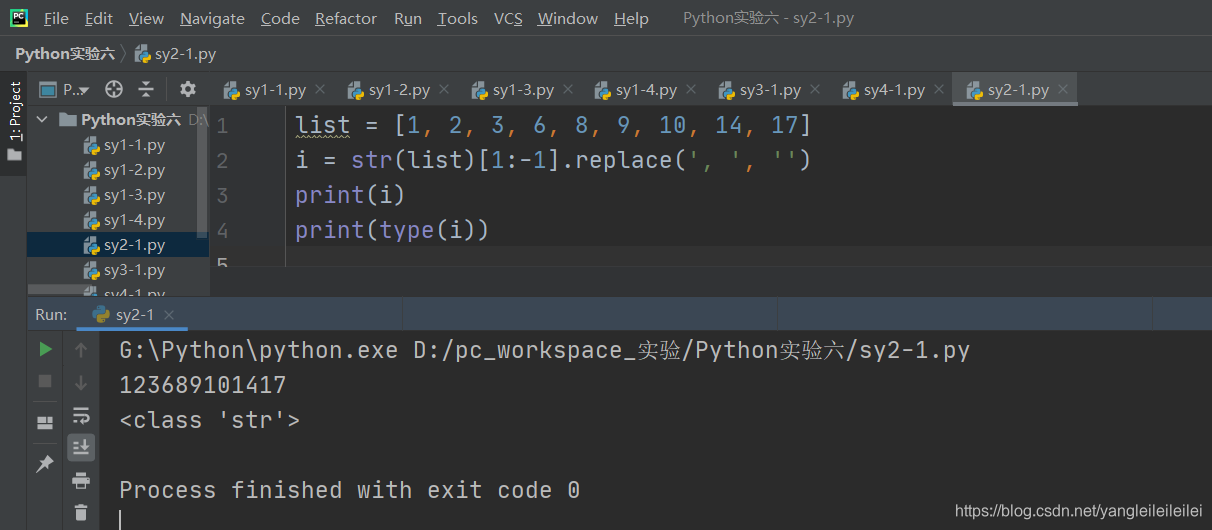Close the sy3-1.py editor tab
Viewport: 1212px width, 530px height.
coord(816,89)
